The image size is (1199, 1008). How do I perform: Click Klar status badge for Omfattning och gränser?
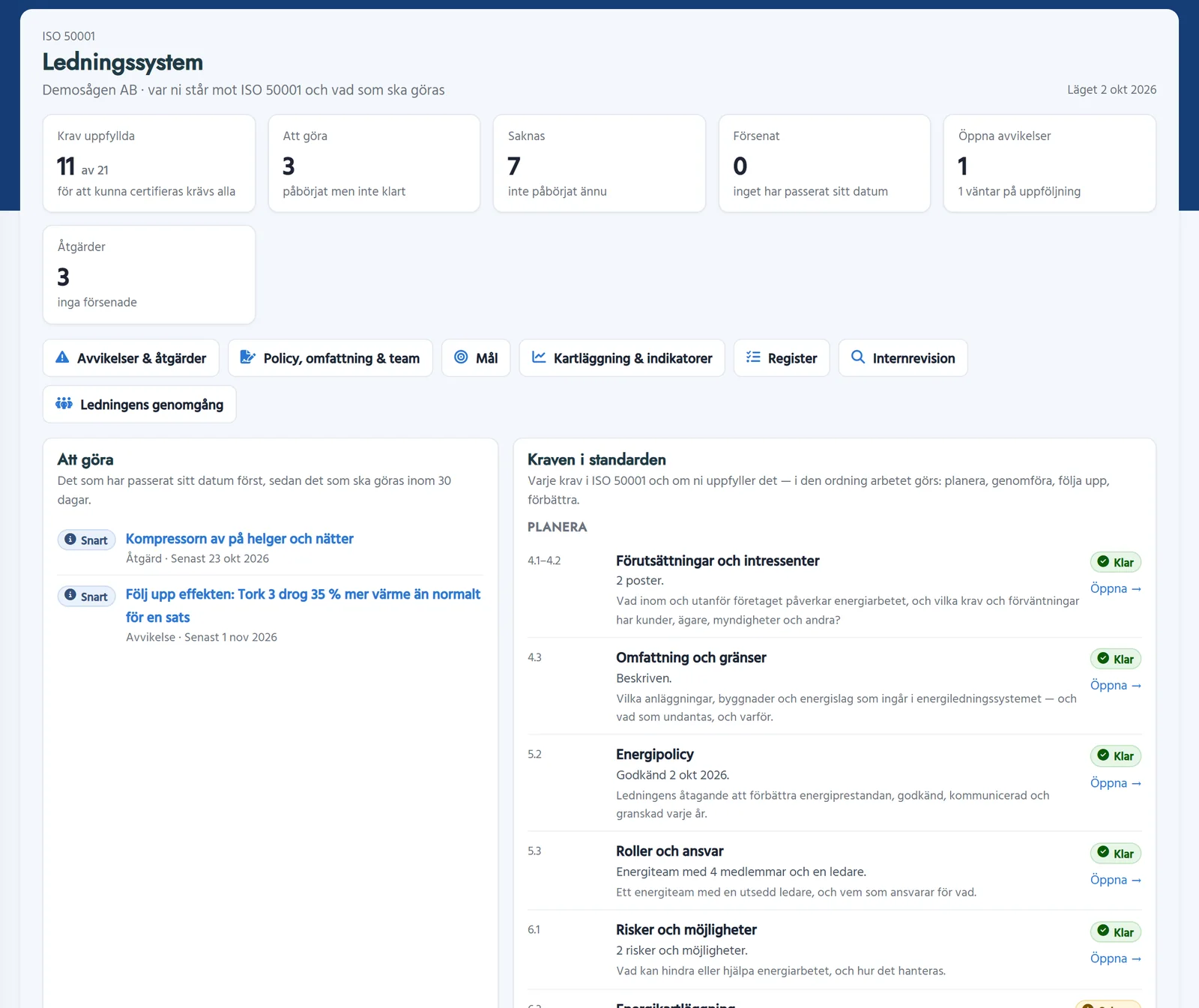click(1116, 659)
